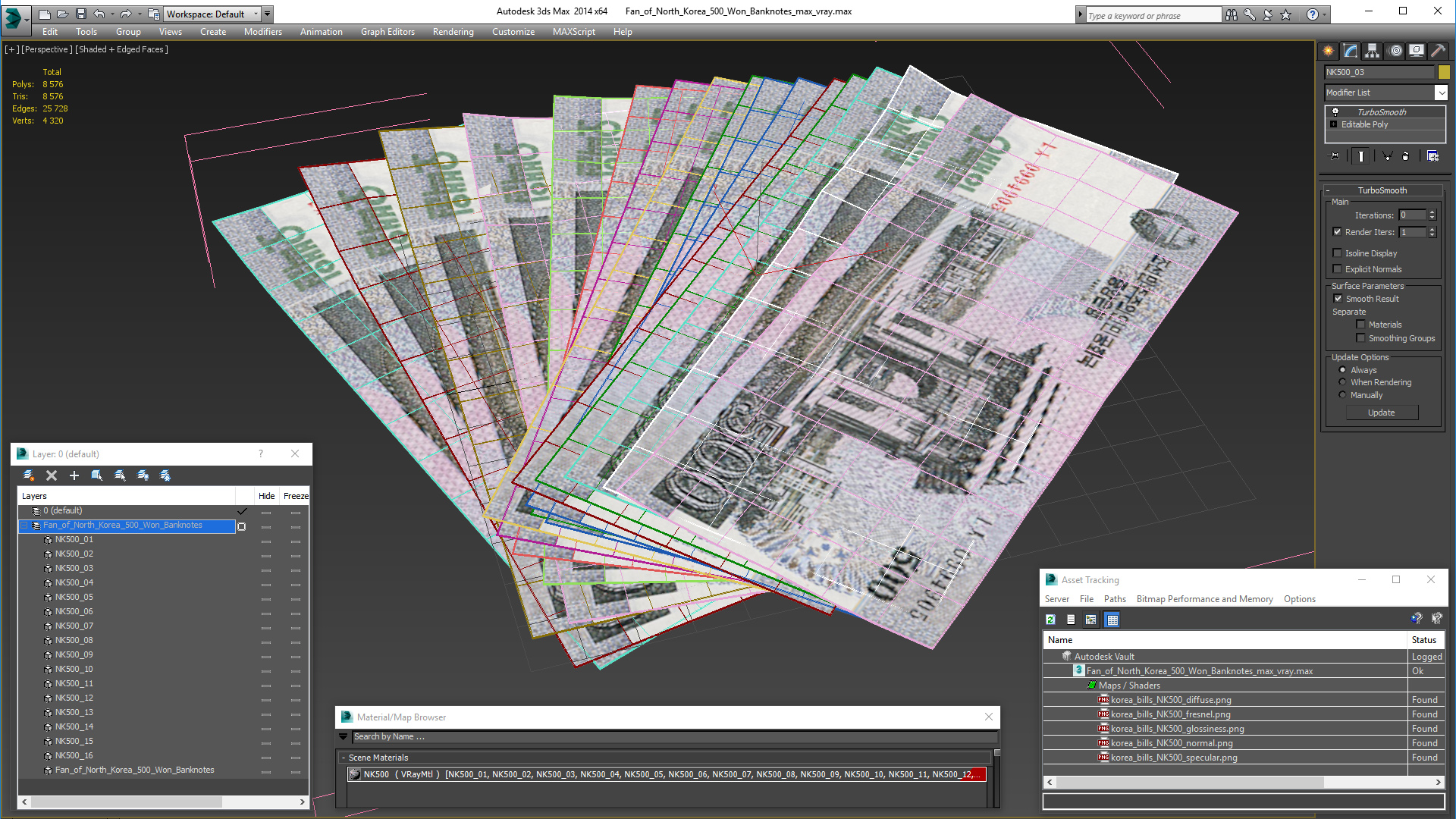Open the Rendering menu
The height and width of the screenshot is (819, 1456).
(x=453, y=32)
